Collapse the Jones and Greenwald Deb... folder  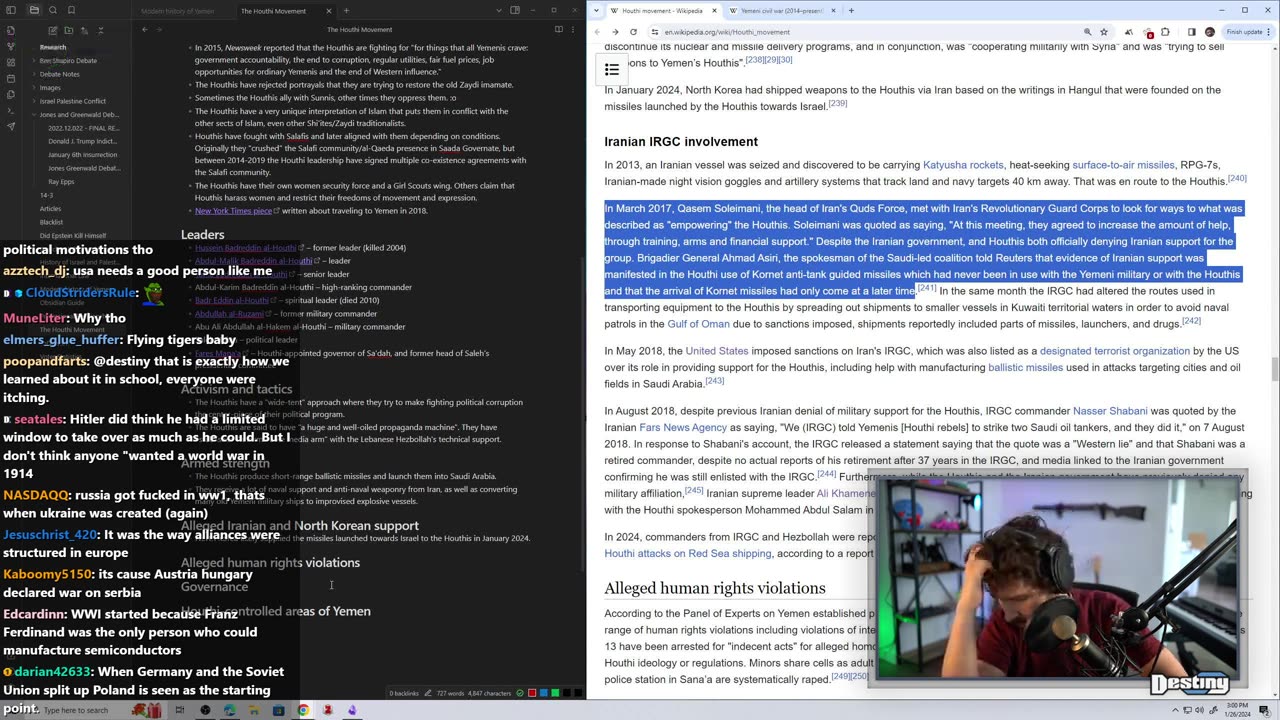pos(78,115)
